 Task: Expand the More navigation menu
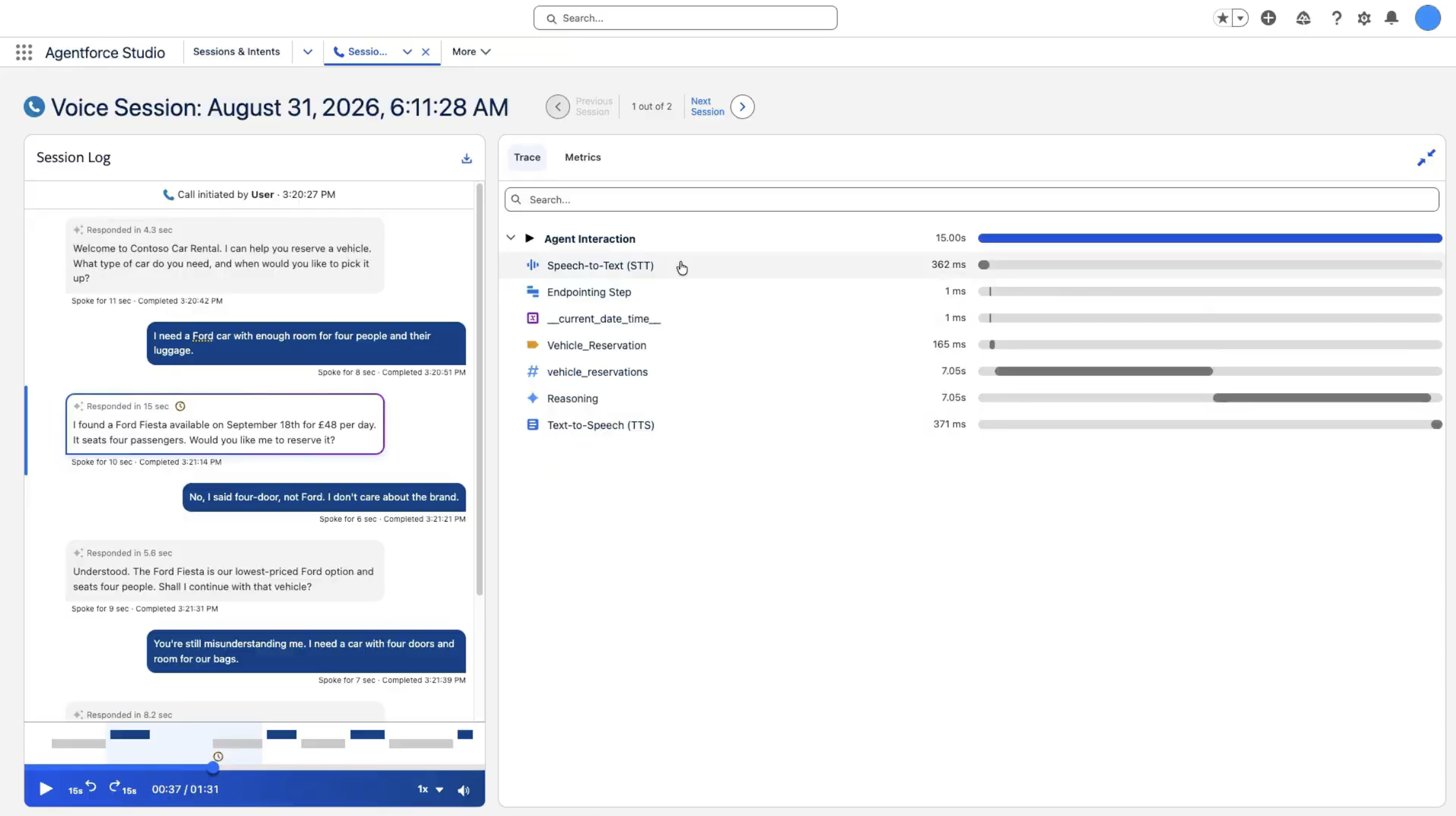click(x=471, y=52)
